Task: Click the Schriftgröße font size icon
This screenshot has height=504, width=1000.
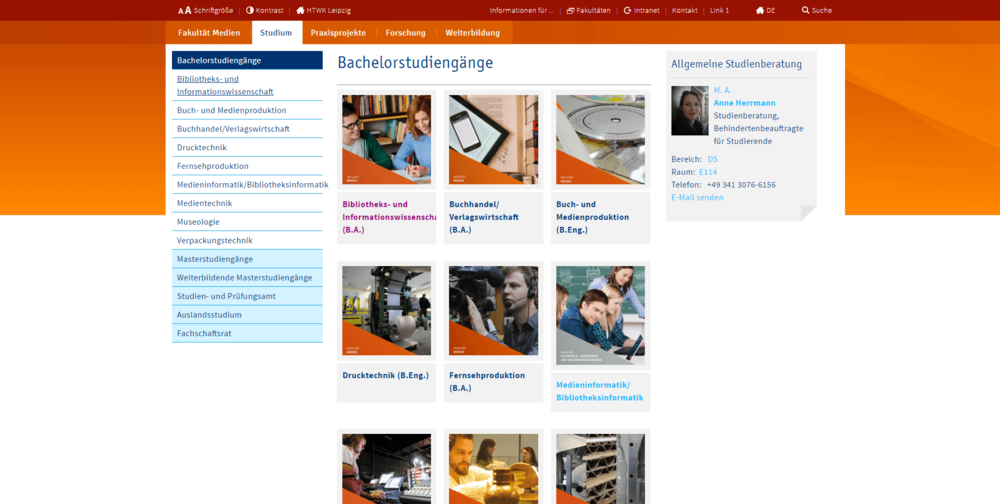Action: [x=184, y=10]
